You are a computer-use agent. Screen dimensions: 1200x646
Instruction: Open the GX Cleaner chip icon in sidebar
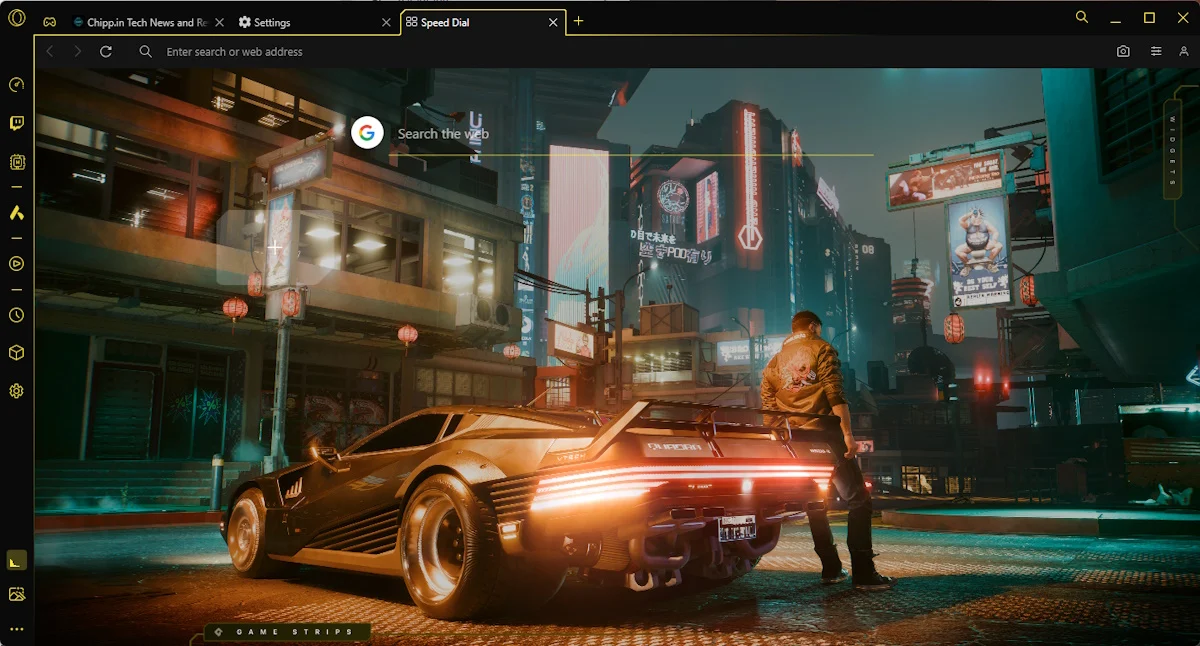click(x=16, y=161)
